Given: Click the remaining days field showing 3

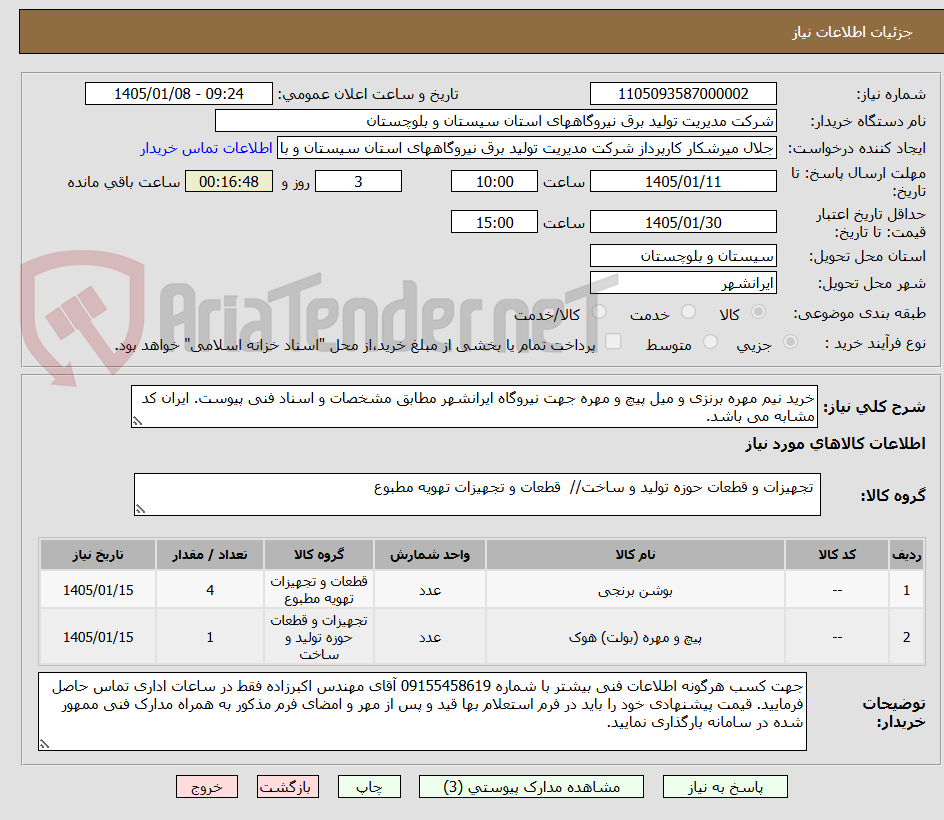Looking at the screenshot, I should coord(358,181).
